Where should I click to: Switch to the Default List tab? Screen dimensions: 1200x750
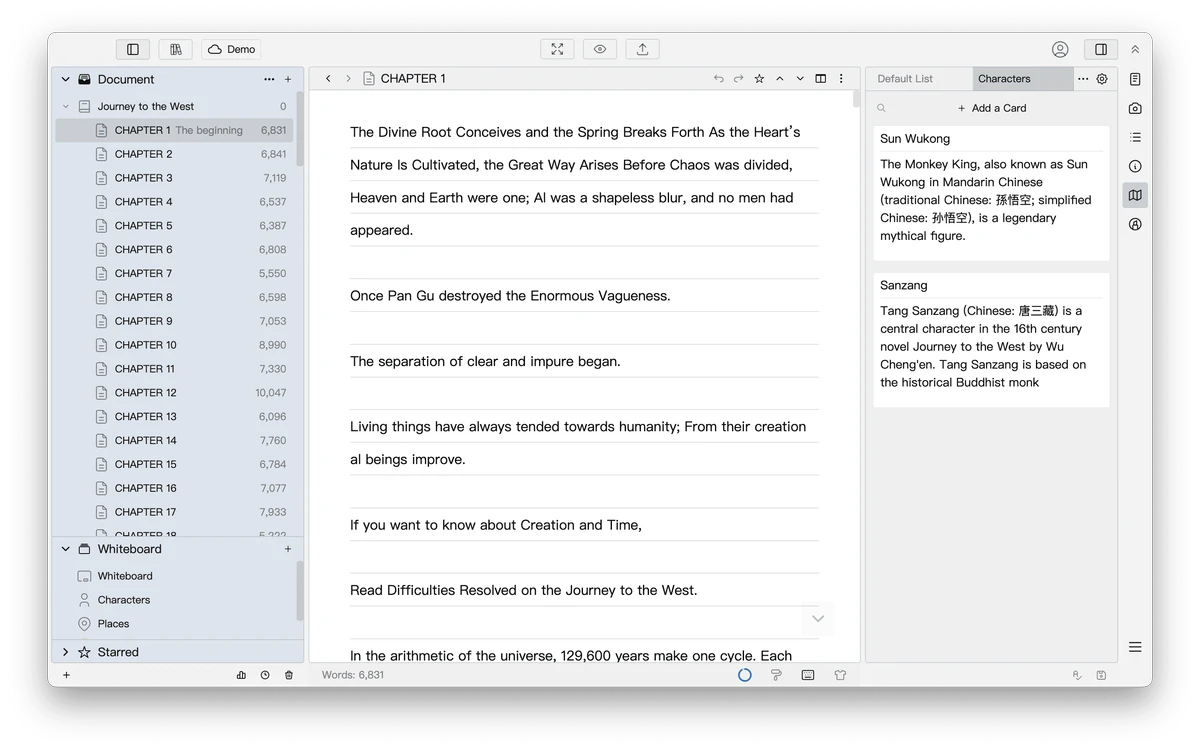click(905, 79)
